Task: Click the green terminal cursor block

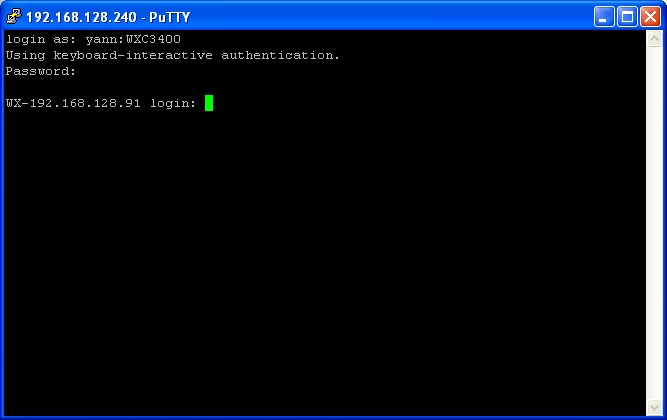Action: tap(209, 103)
